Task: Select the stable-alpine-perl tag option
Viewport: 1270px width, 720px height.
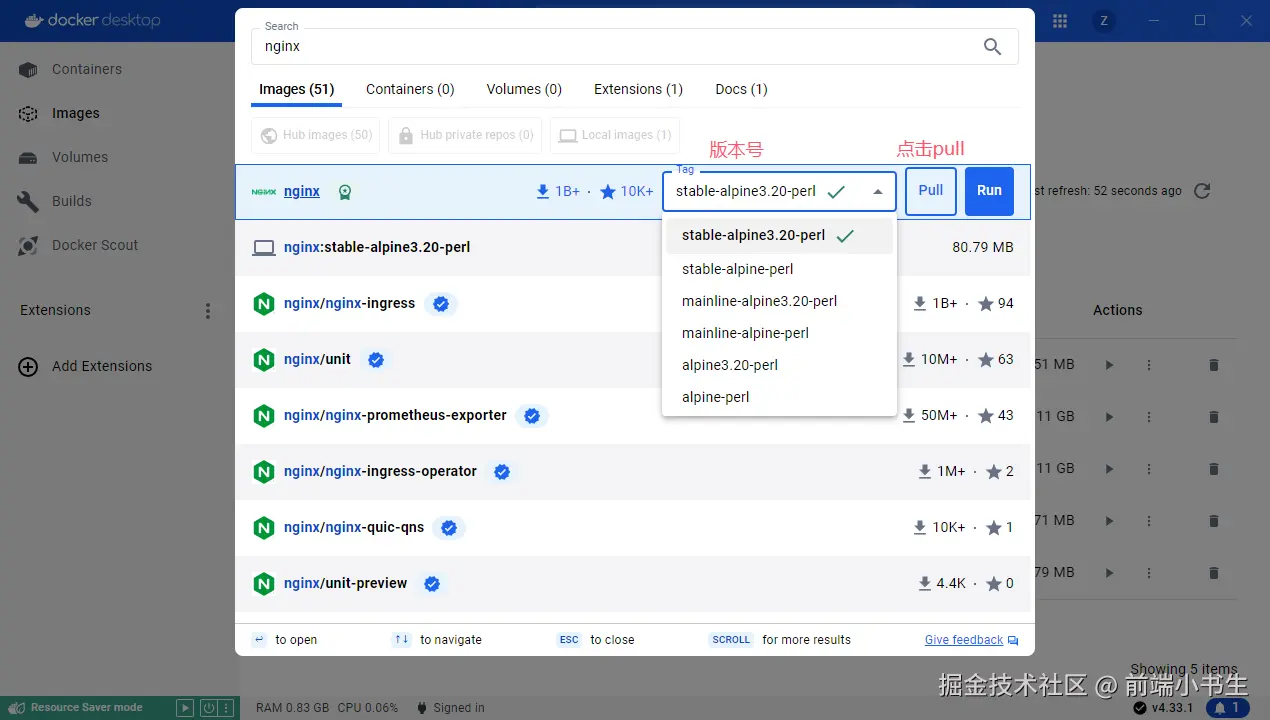Action: 779,269
